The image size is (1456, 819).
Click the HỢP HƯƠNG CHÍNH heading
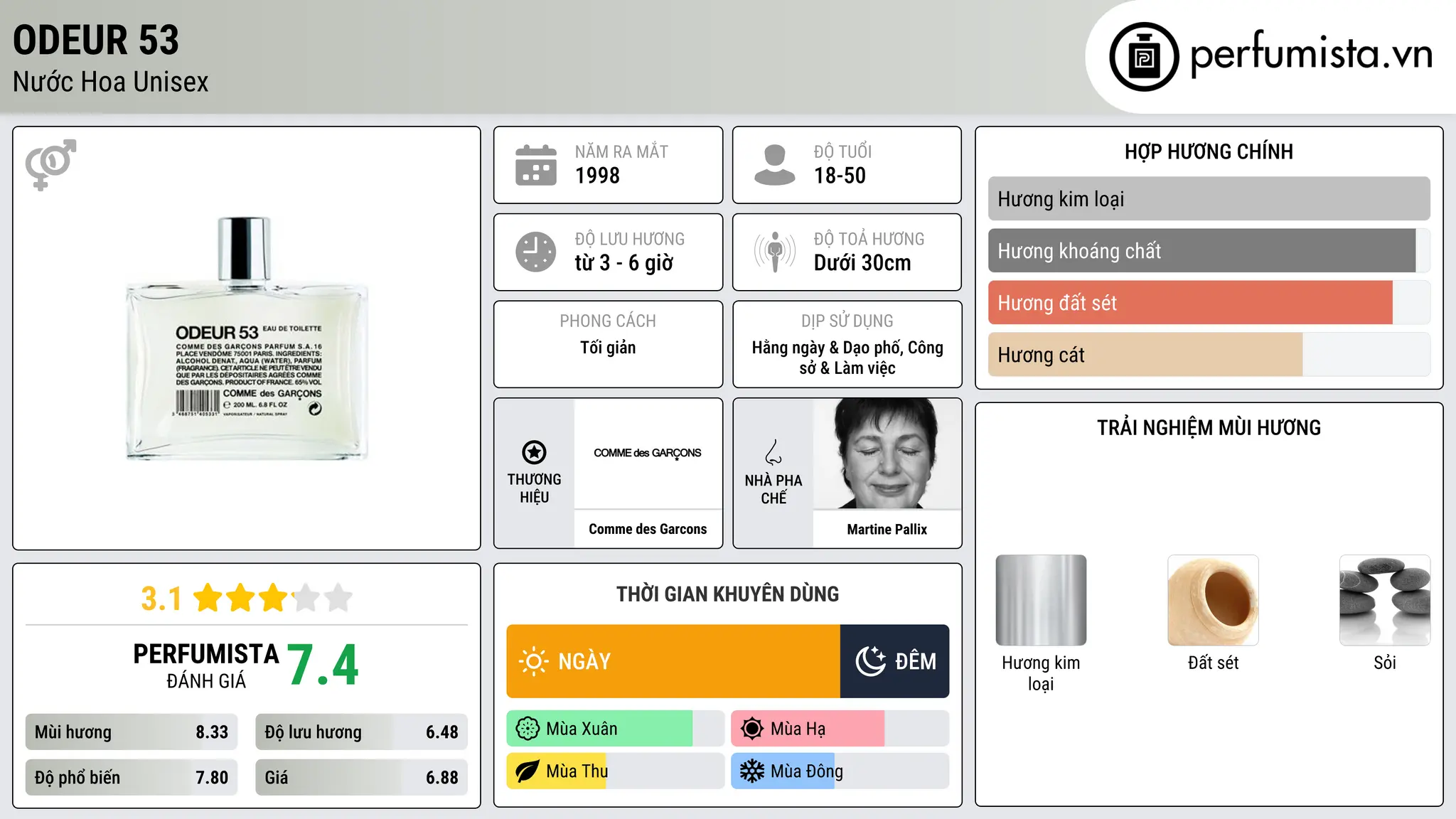point(1209,151)
